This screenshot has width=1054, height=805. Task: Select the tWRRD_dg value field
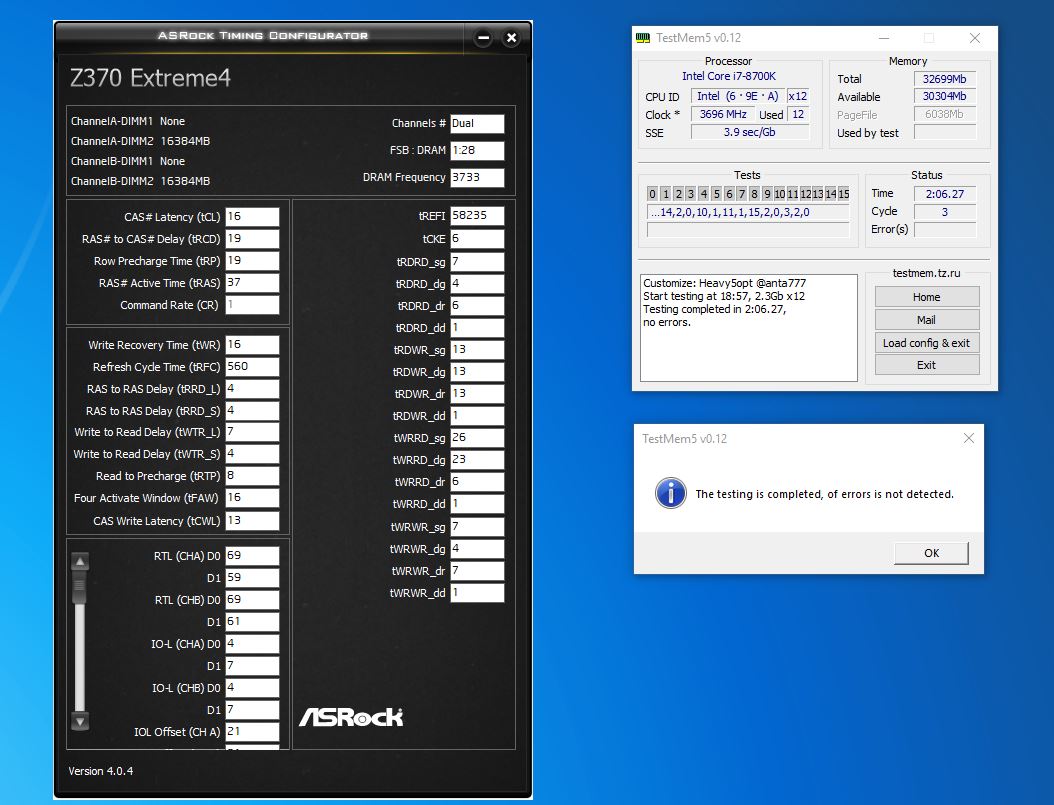point(477,460)
